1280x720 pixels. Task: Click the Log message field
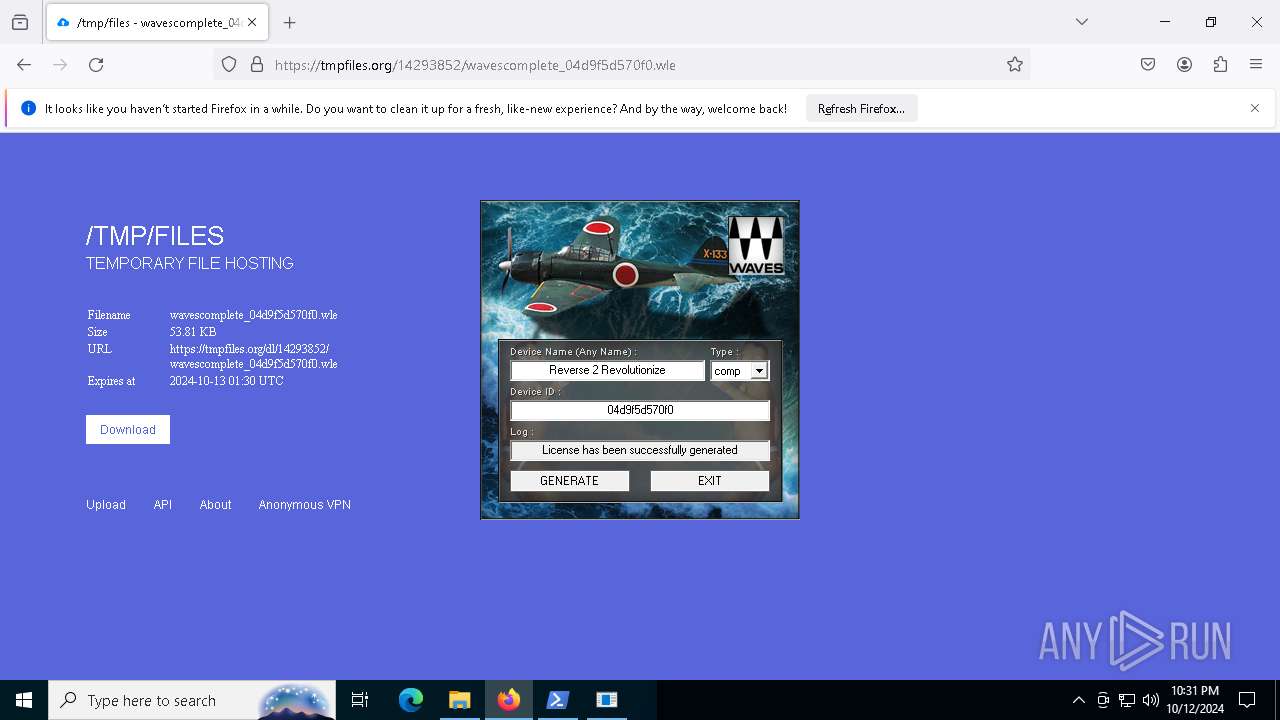640,450
